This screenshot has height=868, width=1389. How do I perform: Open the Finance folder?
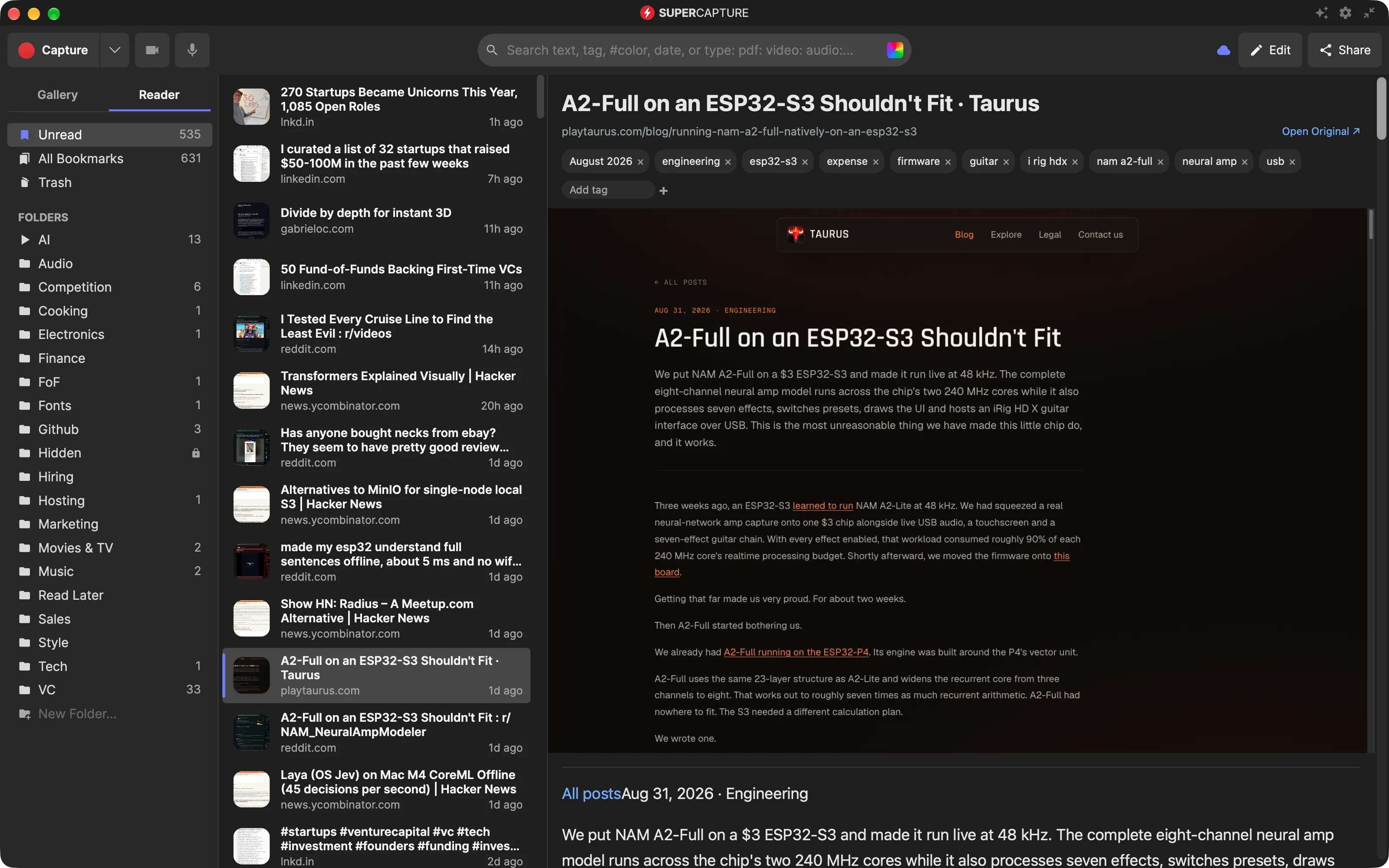point(110,358)
